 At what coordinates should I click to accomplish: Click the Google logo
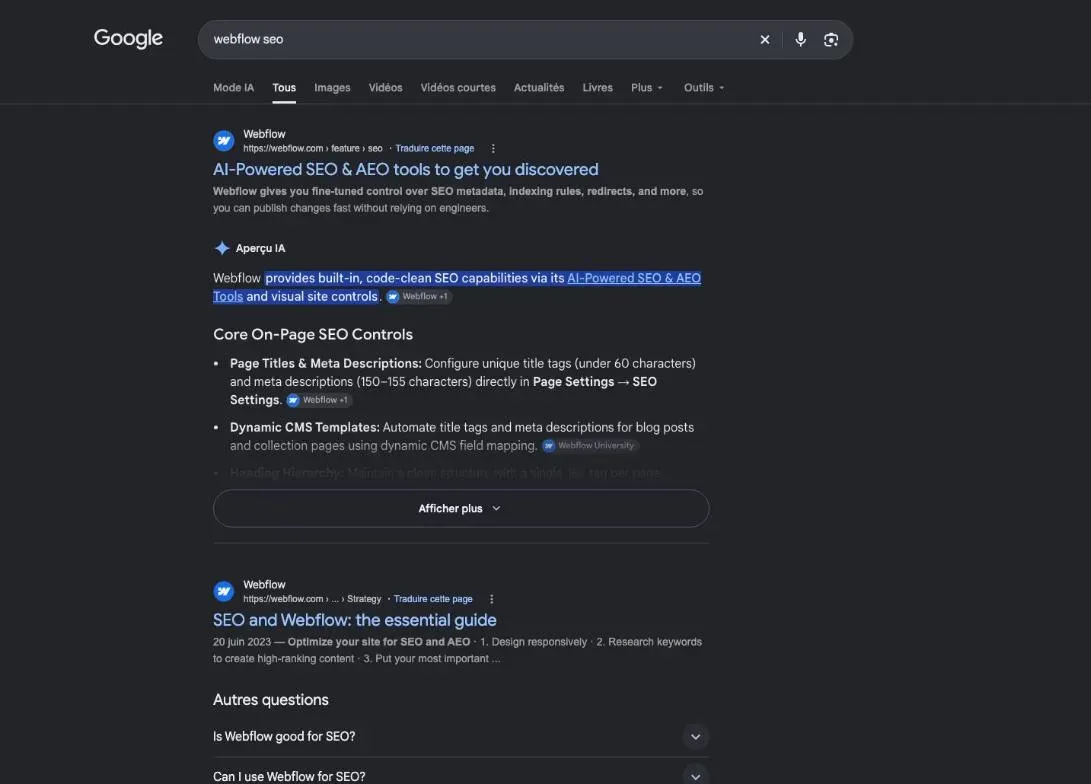click(x=128, y=38)
